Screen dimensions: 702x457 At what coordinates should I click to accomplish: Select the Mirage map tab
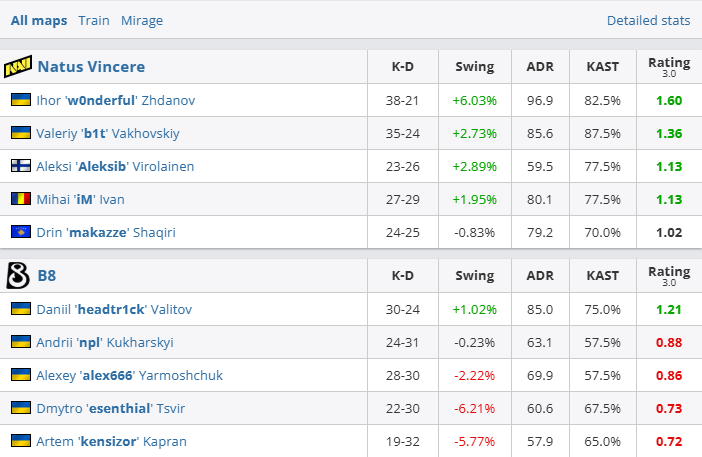[142, 20]
